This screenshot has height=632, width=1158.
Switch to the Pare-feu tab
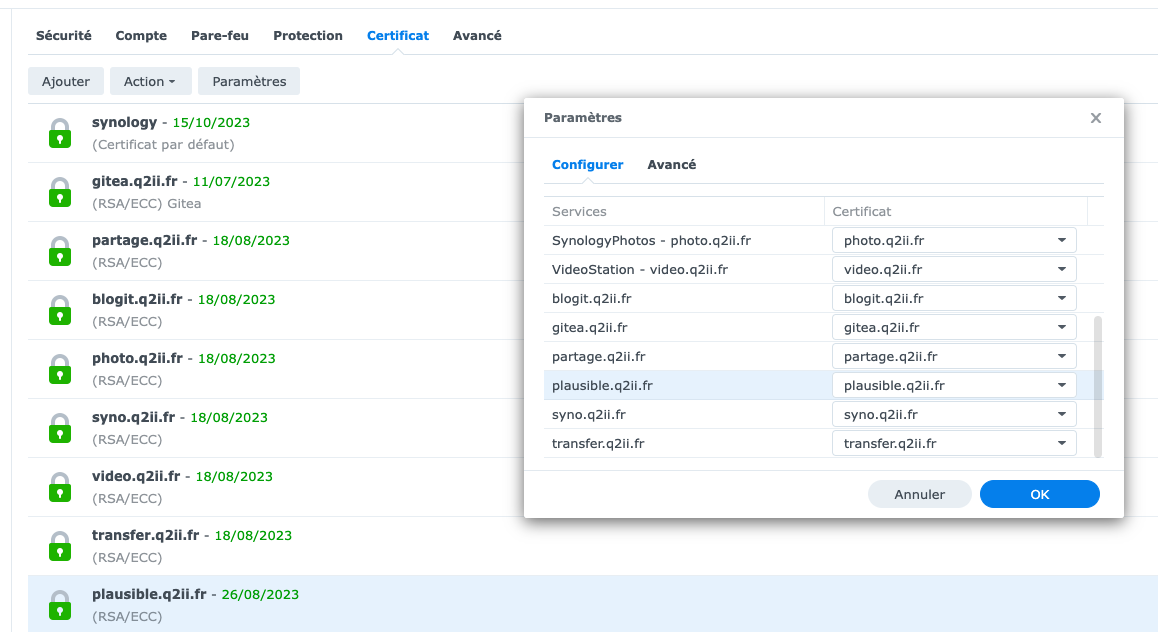[220, 35]
